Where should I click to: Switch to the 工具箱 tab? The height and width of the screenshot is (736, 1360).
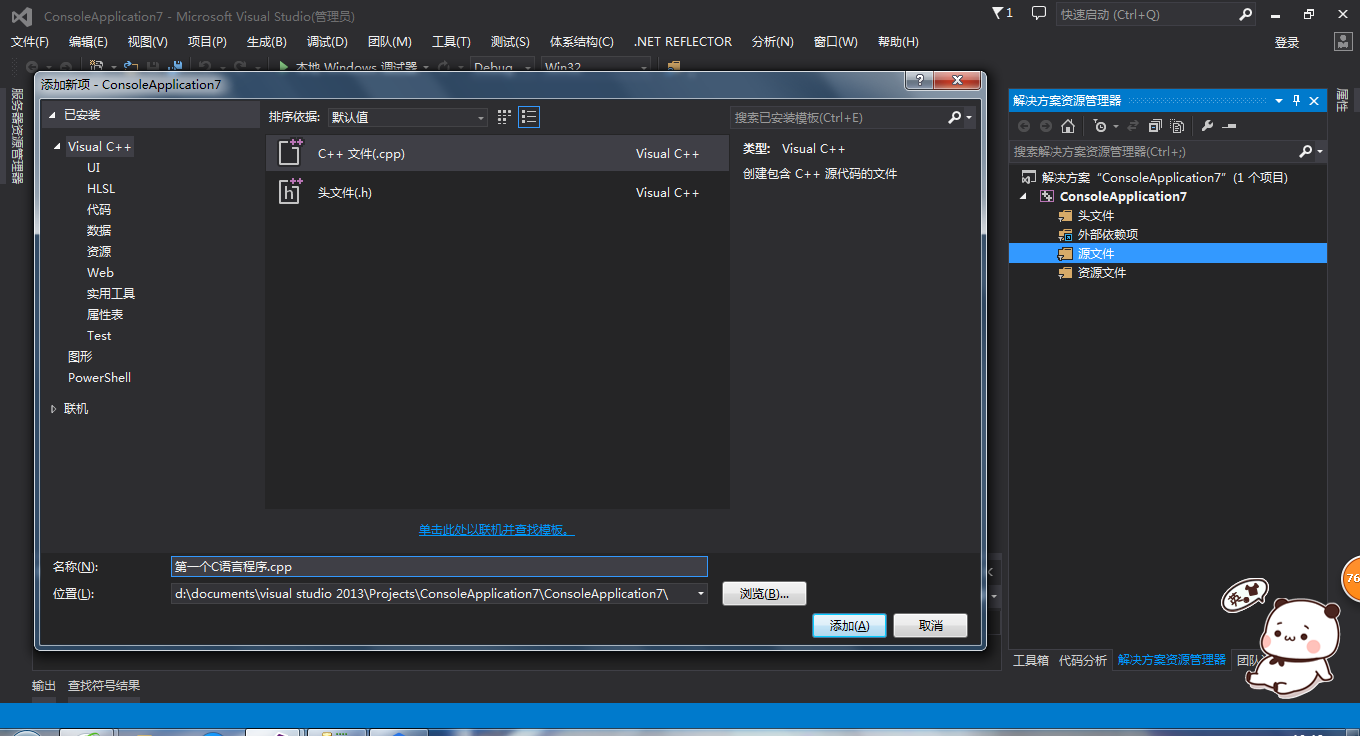(x=1031, y=660)
